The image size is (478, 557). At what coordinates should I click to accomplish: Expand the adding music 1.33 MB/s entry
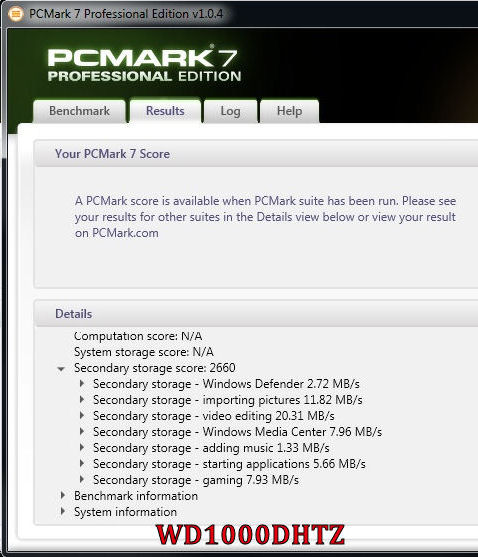coord(82,448)
